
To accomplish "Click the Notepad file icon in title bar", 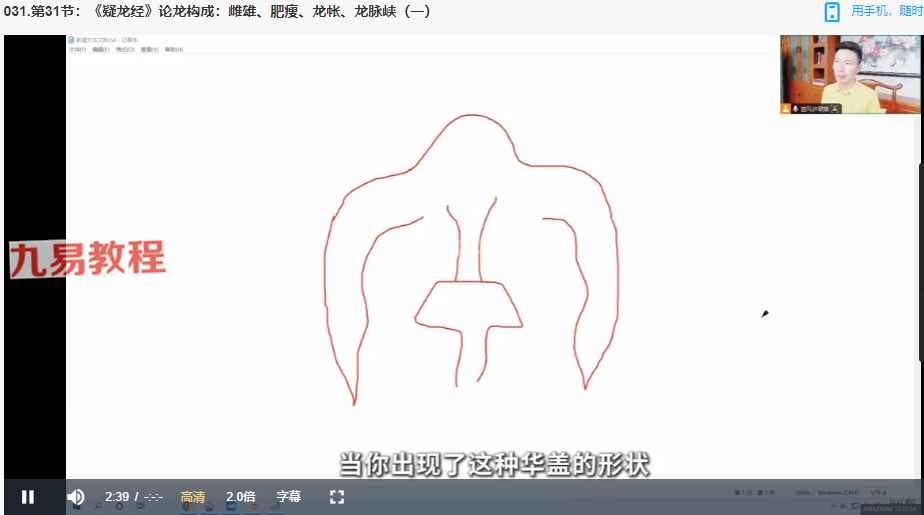I will pos(72,40).
